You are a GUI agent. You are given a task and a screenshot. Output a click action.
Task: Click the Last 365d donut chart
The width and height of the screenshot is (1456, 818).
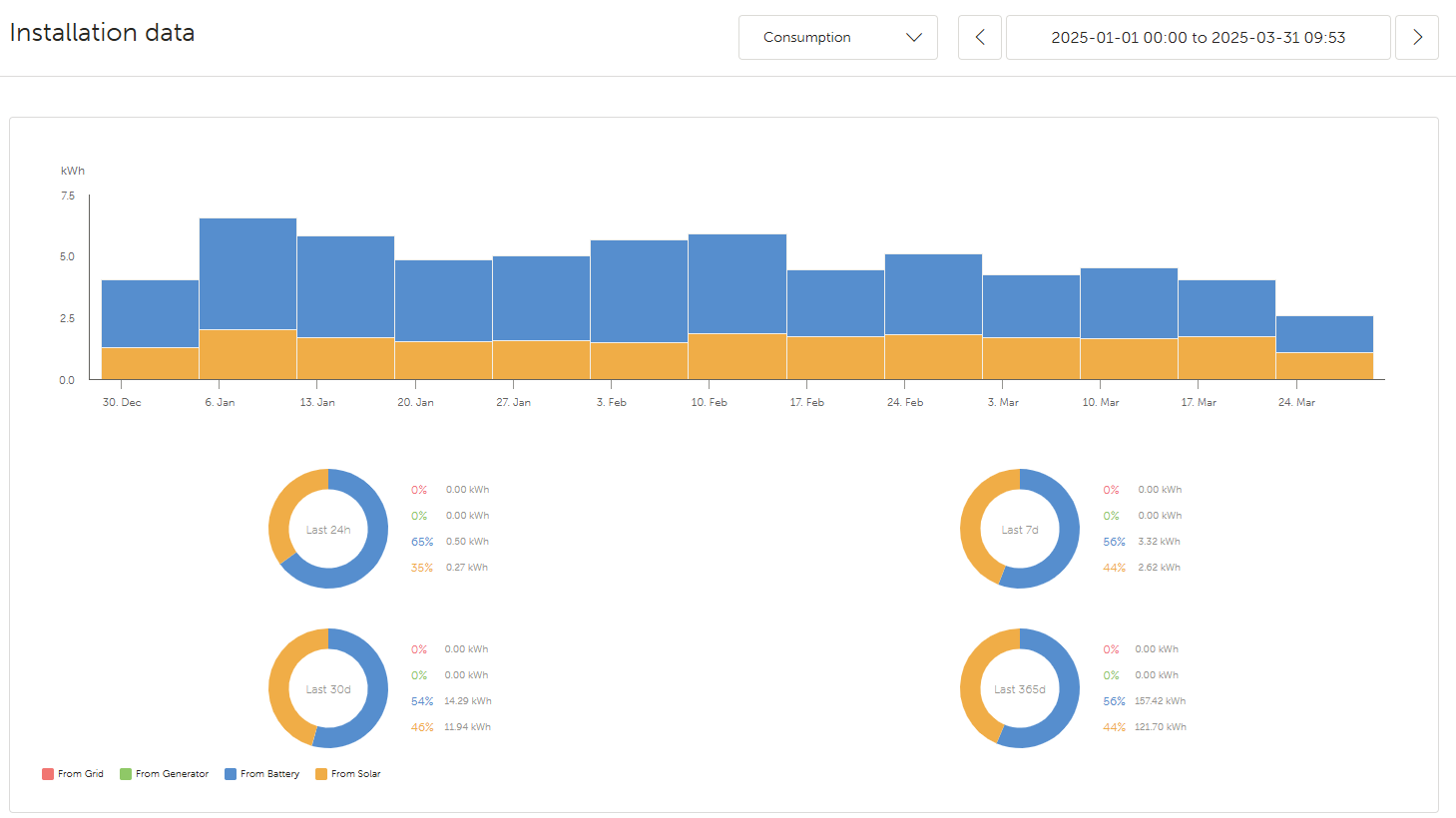(x=1020, y=688)
